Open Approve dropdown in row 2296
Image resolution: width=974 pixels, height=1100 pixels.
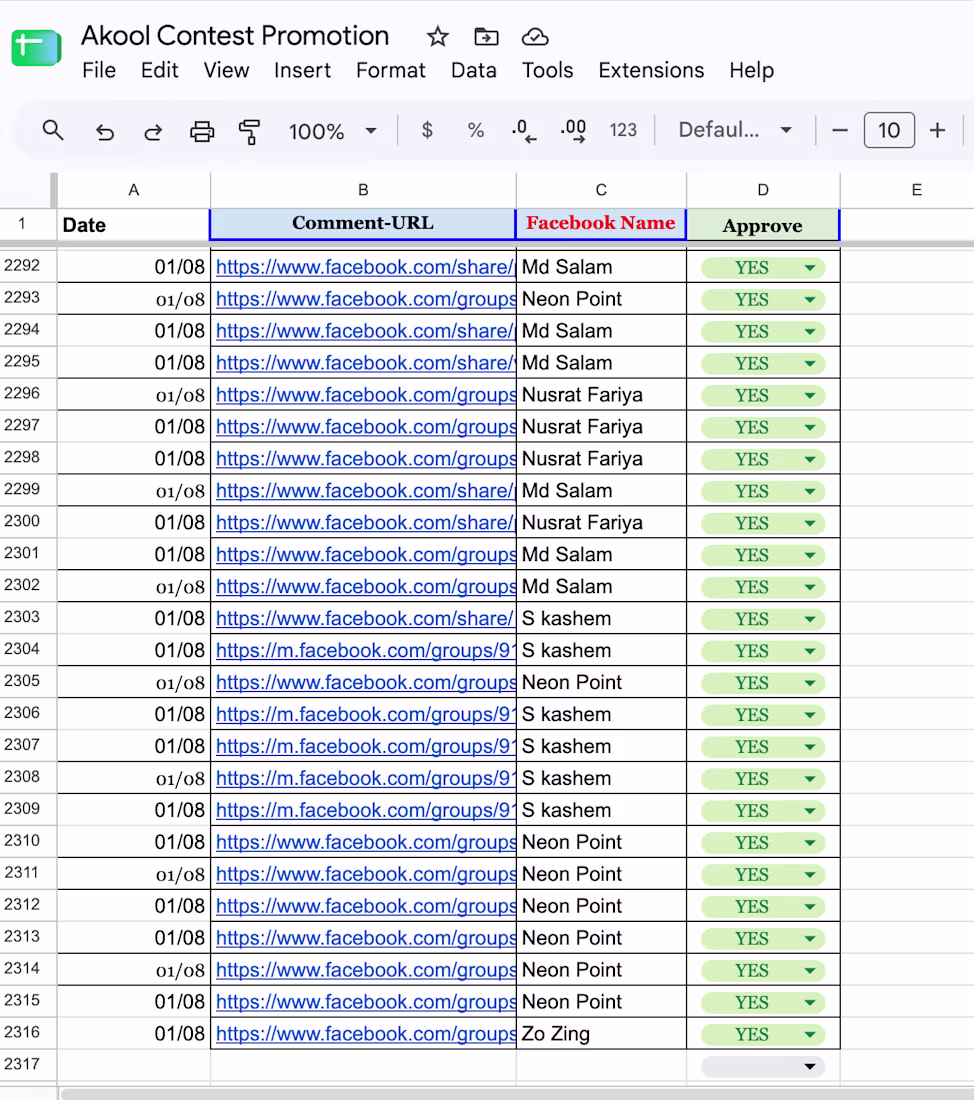810,396
